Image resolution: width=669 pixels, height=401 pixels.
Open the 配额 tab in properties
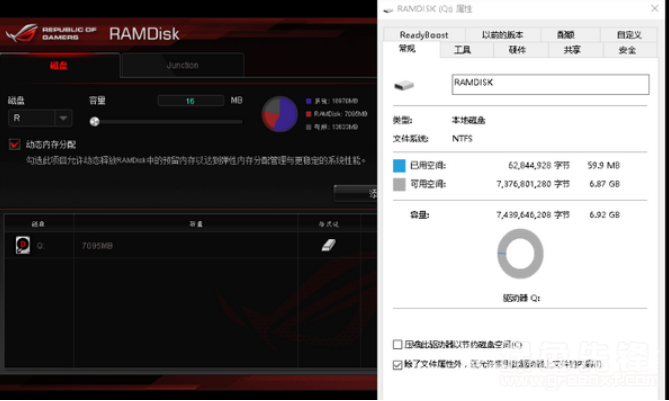566,35
